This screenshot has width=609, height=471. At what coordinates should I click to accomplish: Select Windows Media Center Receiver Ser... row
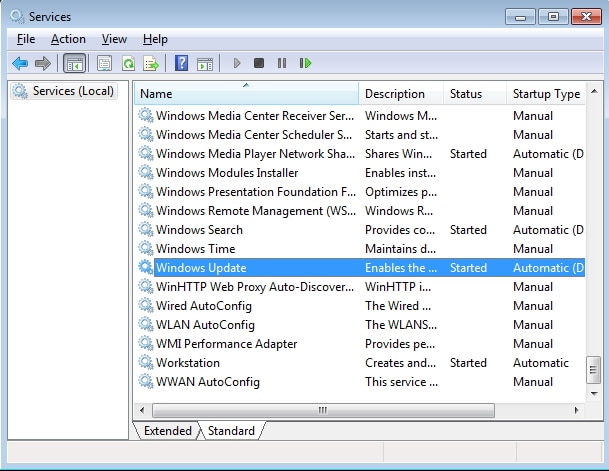click(360, 115)
